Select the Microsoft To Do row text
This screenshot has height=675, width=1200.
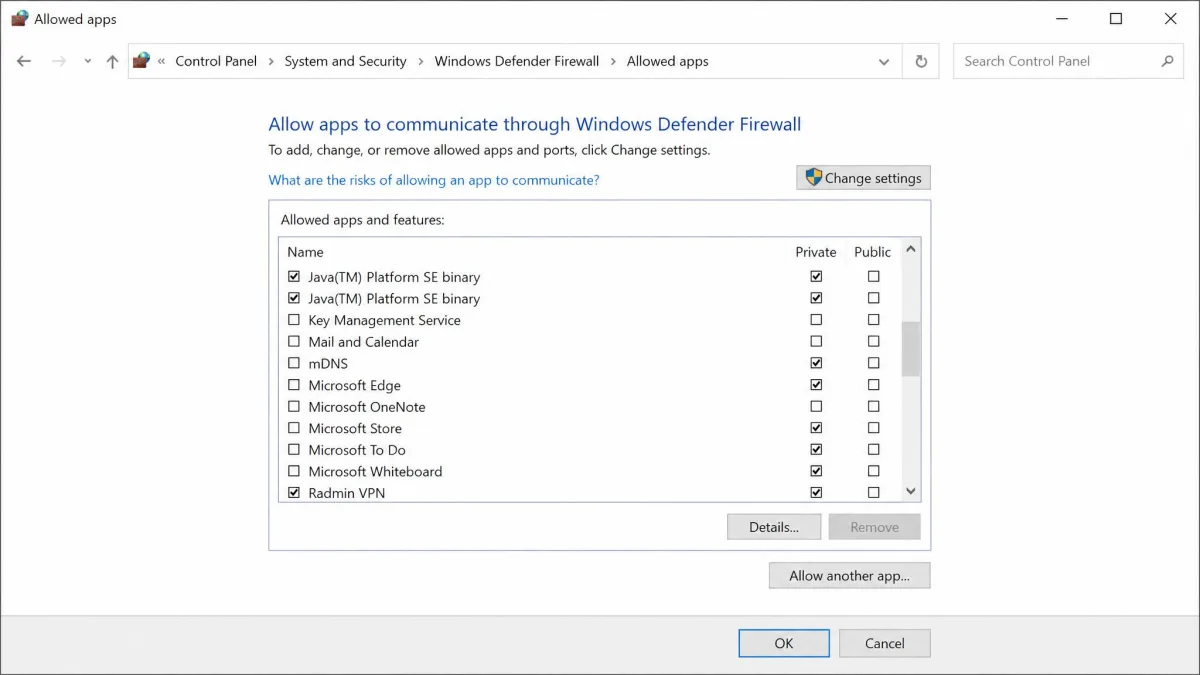[x=357, y=450]
